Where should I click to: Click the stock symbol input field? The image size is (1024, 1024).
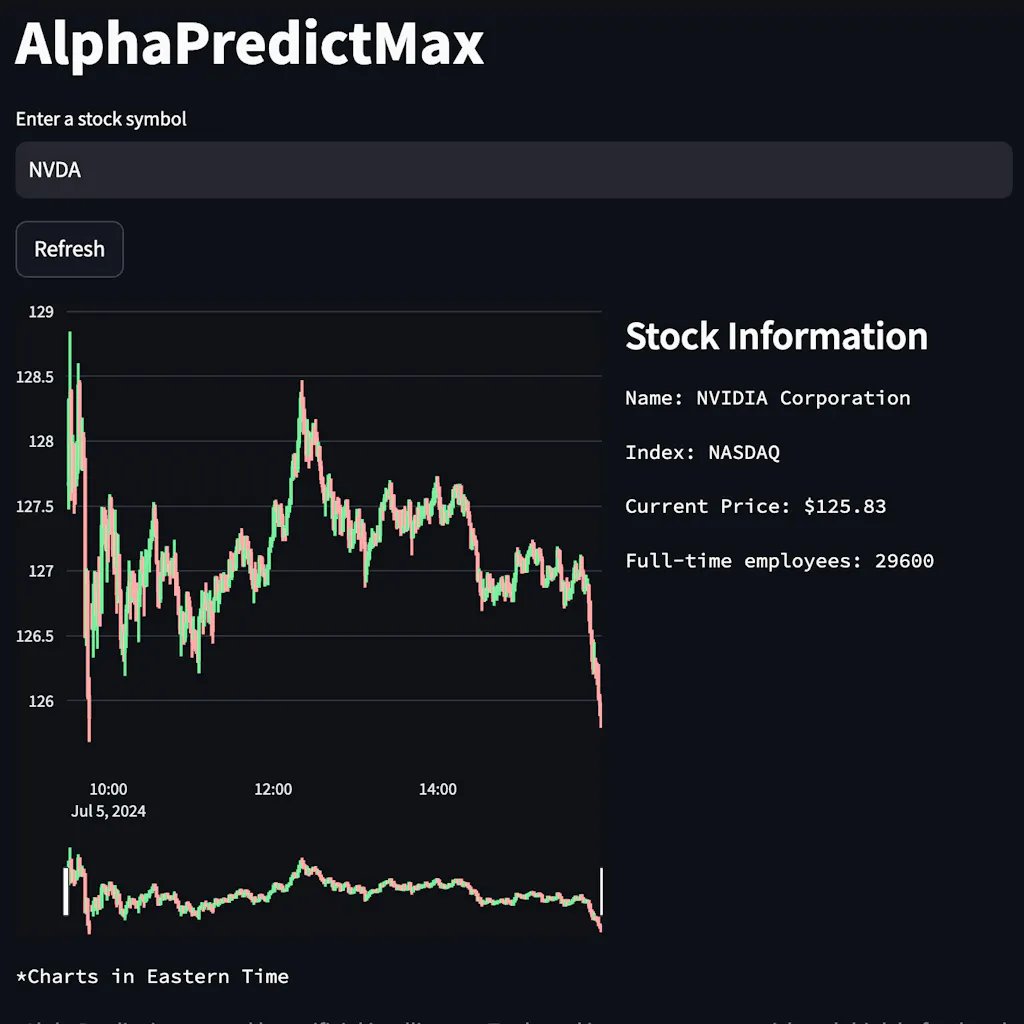512,170
